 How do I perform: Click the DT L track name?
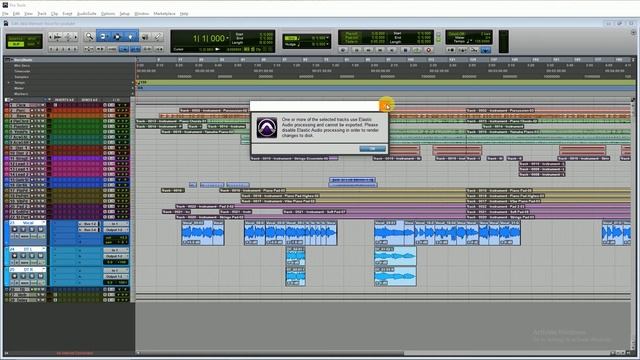tap(28, 249)
